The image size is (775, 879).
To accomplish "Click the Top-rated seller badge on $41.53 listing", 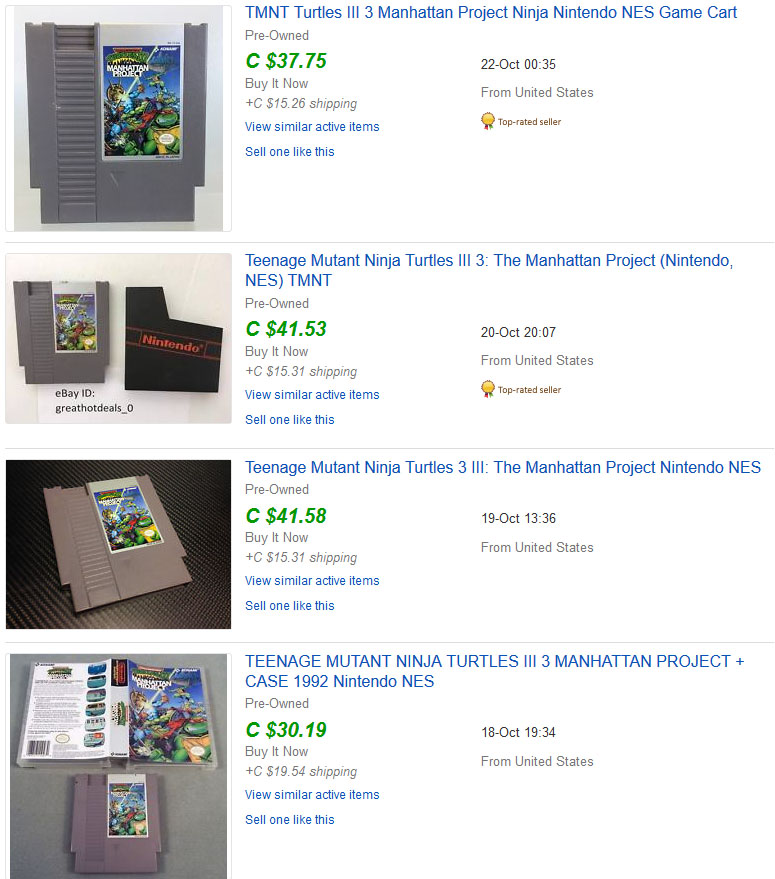I will click(x=521, y=389).
